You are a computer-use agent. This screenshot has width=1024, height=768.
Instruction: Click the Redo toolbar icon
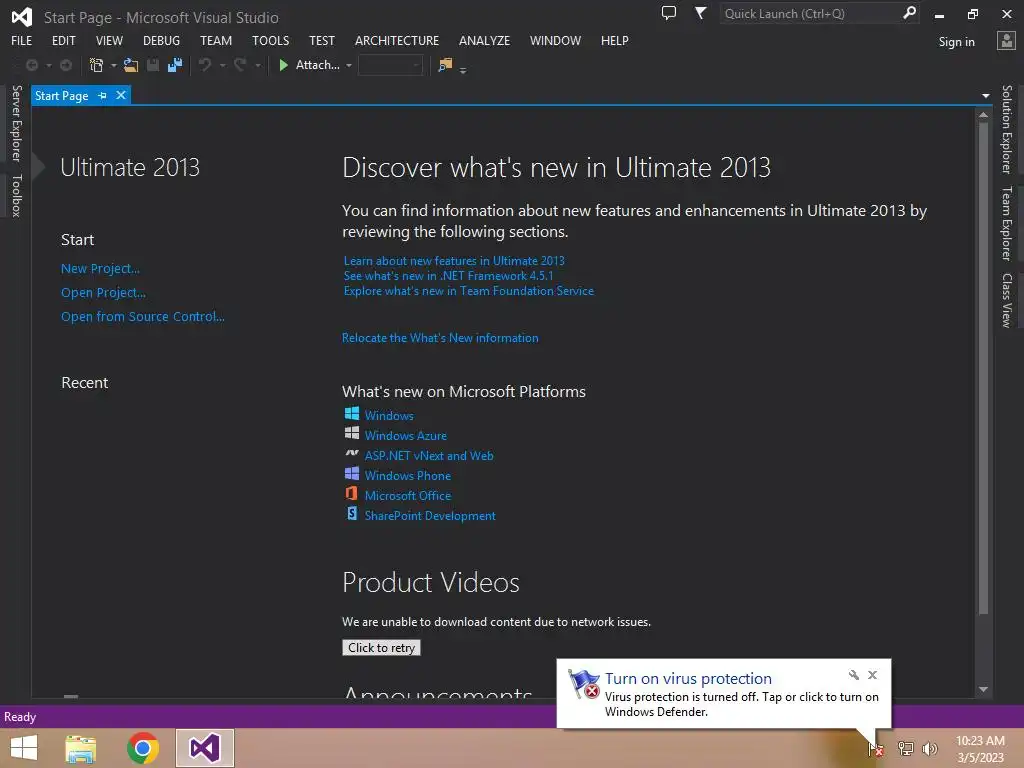point(240,65)
